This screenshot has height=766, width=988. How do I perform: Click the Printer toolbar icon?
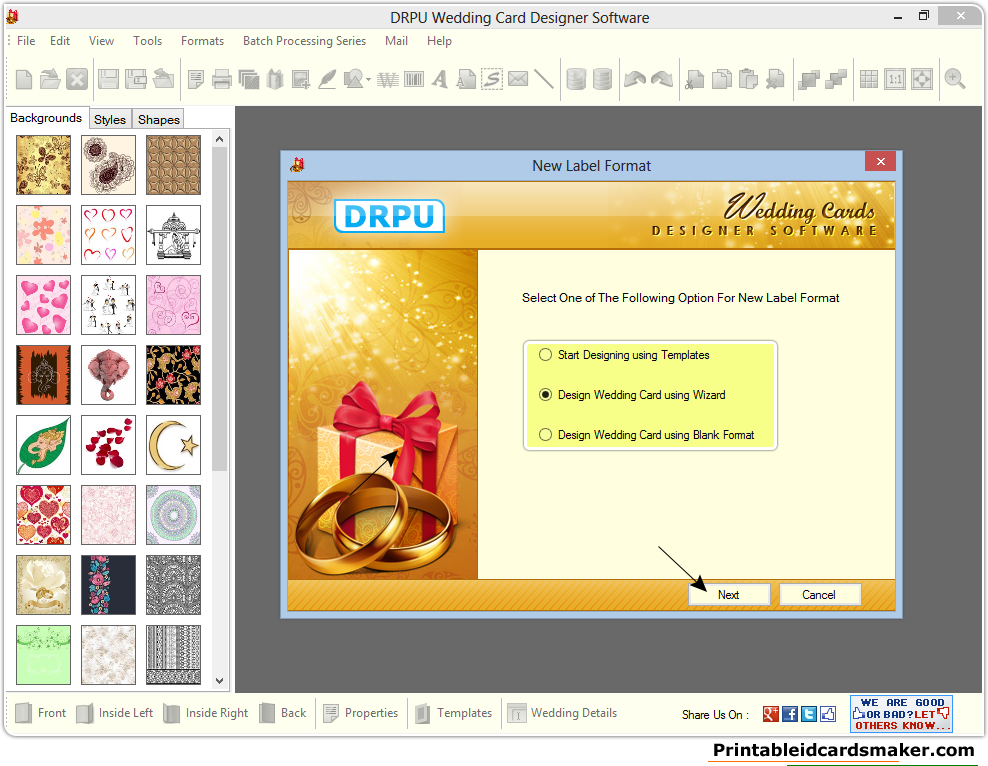tap(222, 79)
